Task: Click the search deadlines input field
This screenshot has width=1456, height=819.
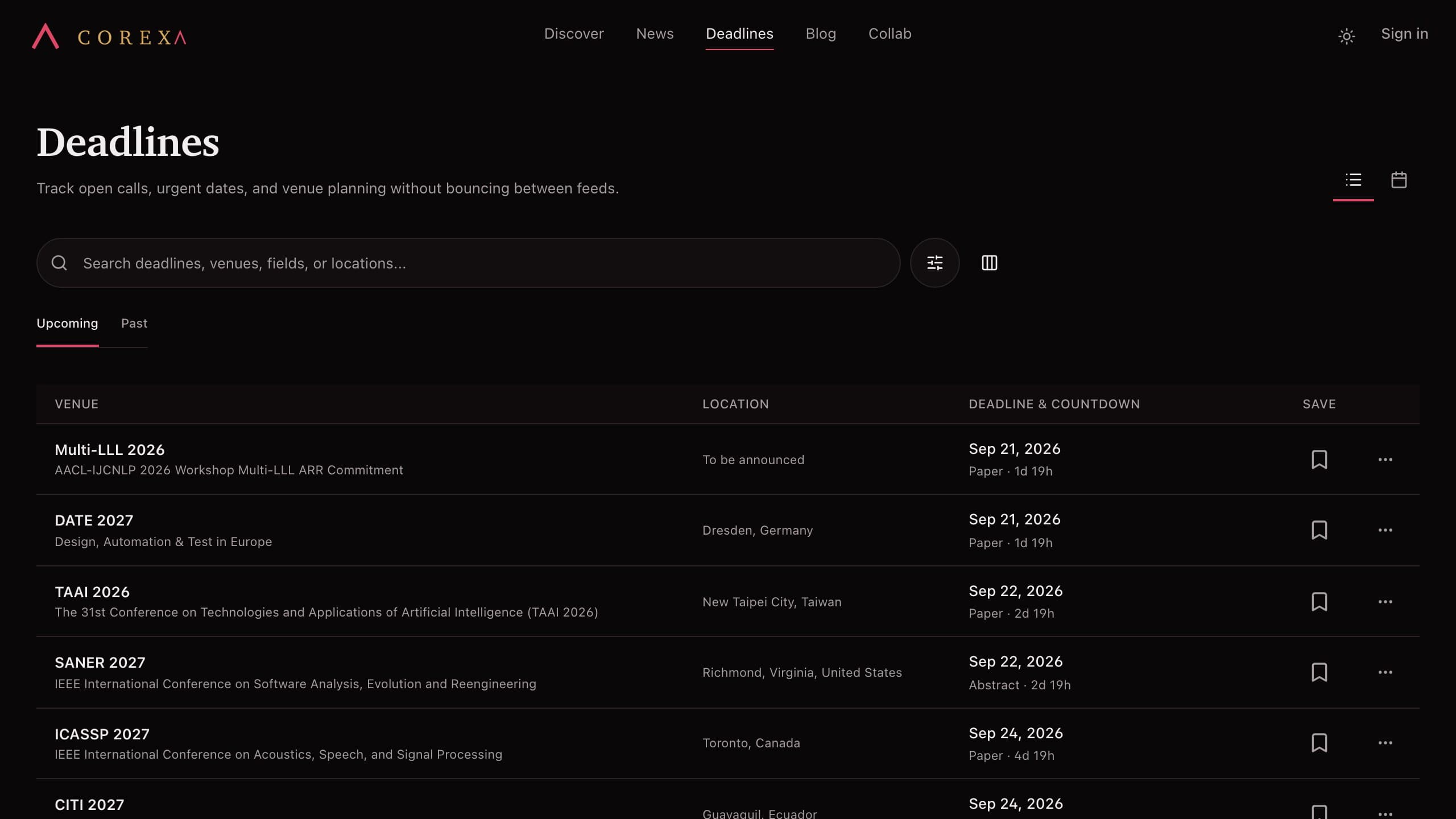Action: click(468, 263)
